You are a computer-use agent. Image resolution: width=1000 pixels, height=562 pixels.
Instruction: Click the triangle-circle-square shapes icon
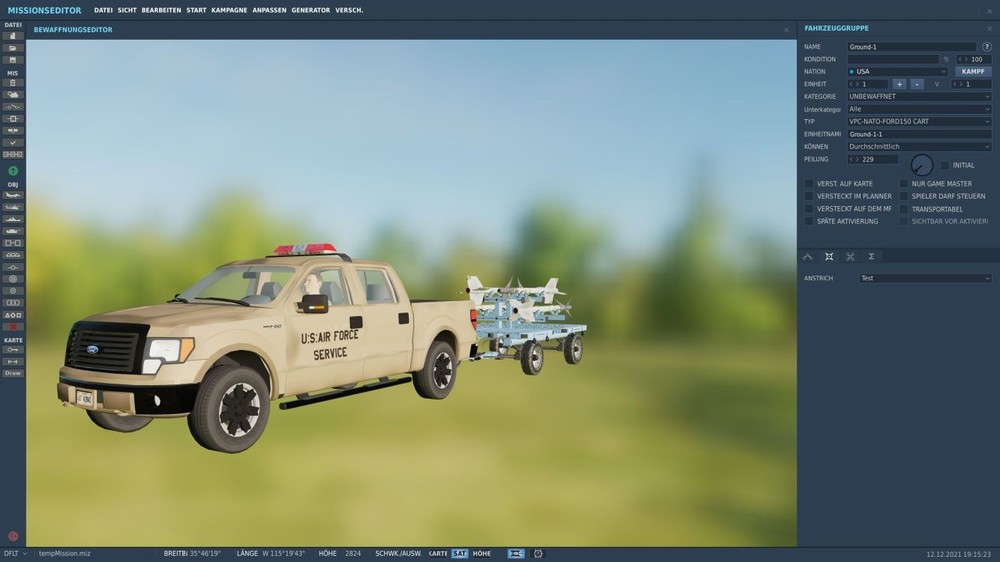click(x=13, y=315)
